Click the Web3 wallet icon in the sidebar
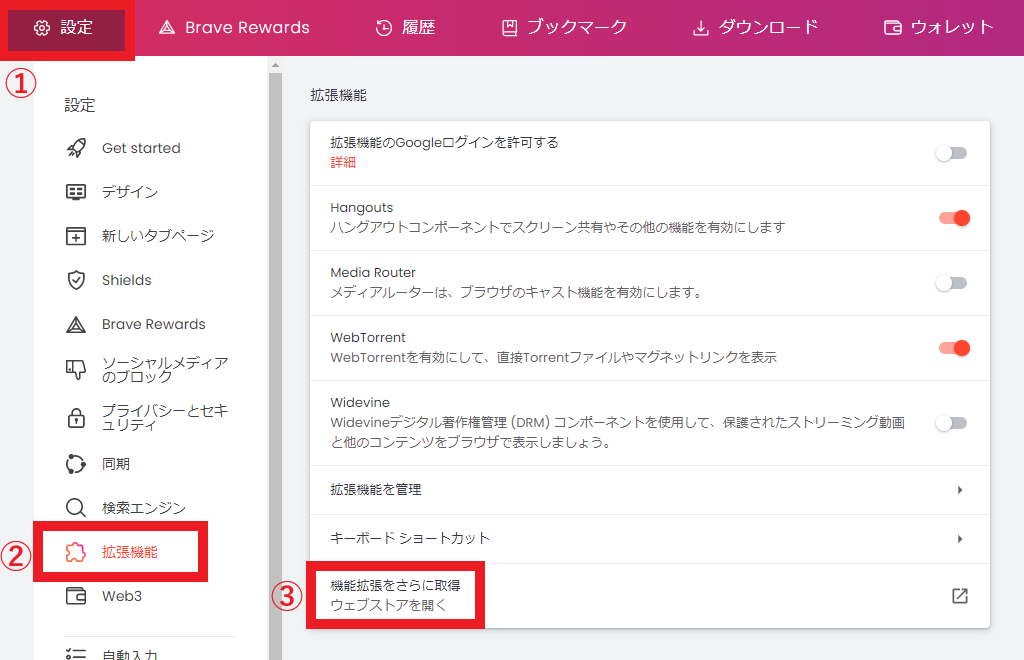This screenshot has height=660, width=1024. (76, 596)
